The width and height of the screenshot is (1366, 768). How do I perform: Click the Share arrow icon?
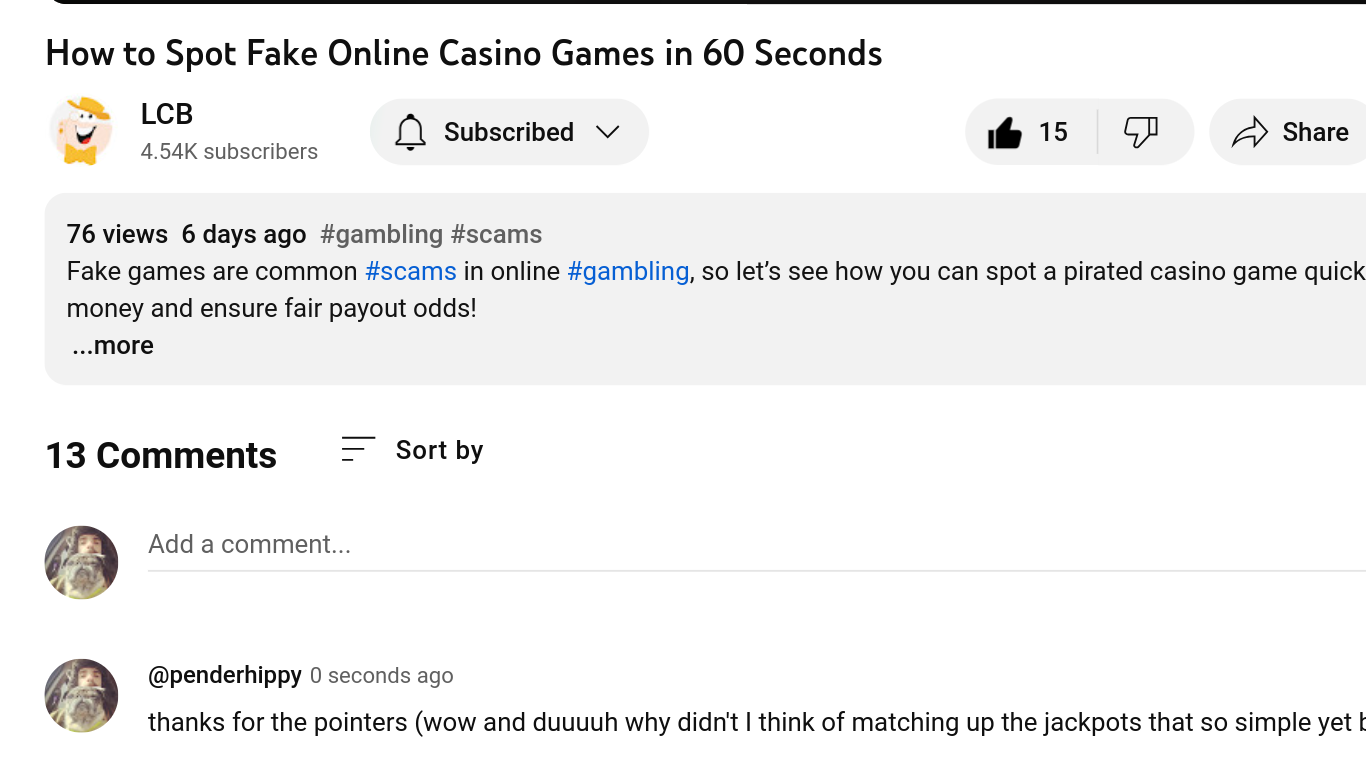click(1250, 132)
